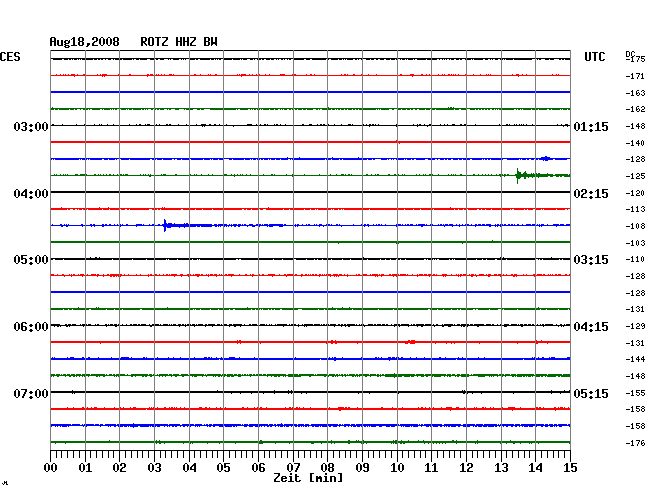This screenshot has height=494, width=650.
Task: Select the '04:15' UTC time label
Action: 591,327
